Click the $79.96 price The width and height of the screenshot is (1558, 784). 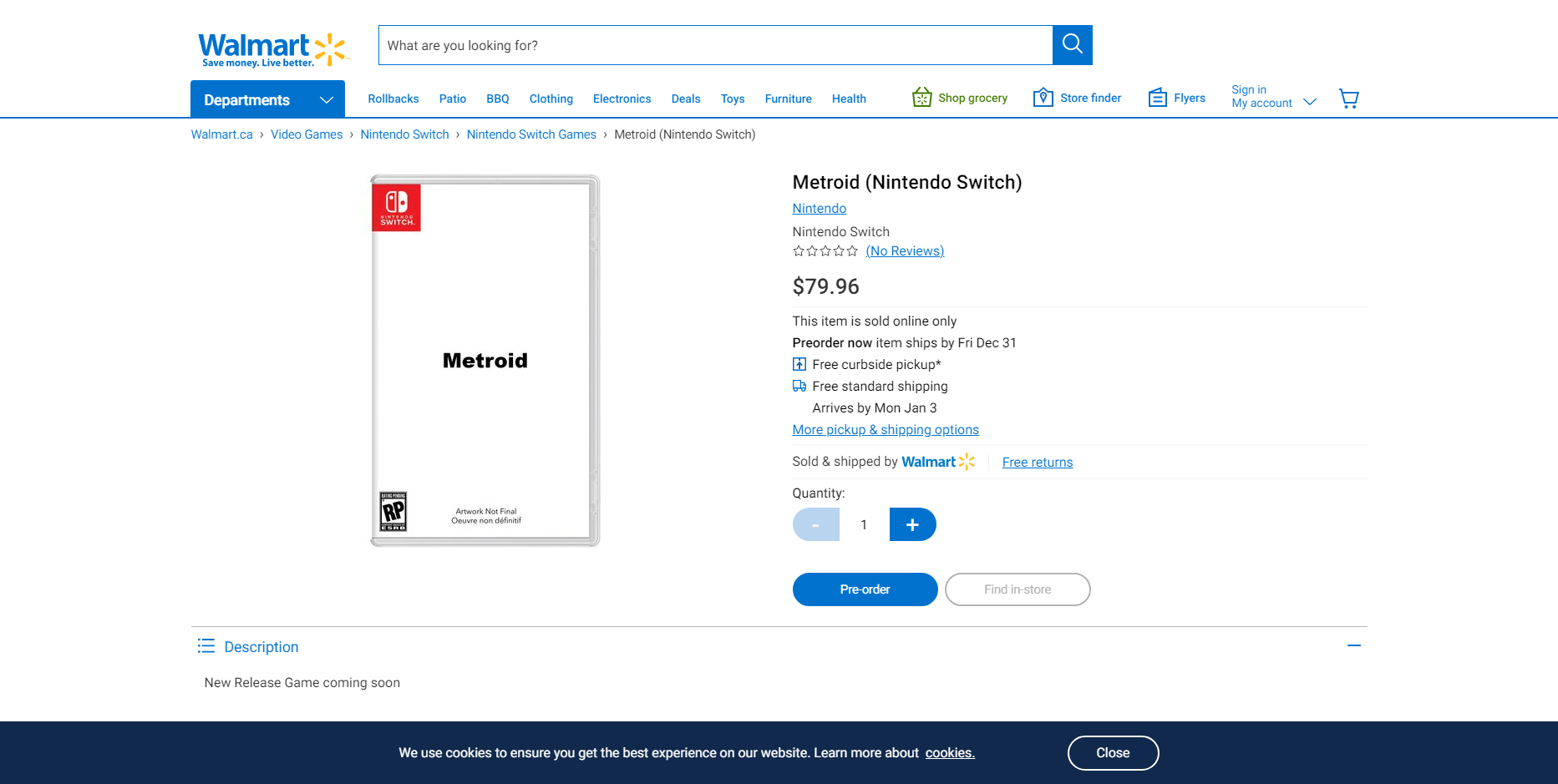pos(826,286)
